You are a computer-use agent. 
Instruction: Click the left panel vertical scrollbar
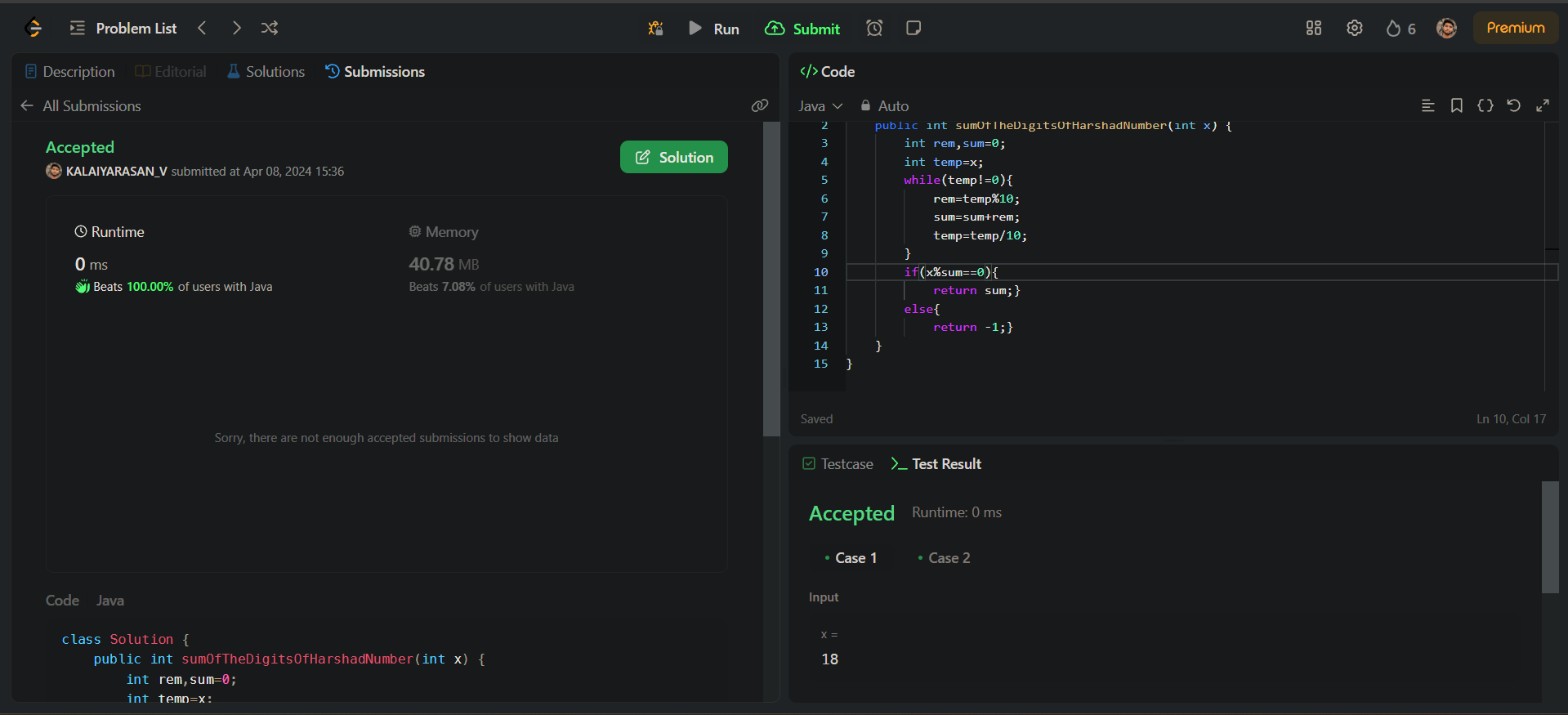[771, 279]
